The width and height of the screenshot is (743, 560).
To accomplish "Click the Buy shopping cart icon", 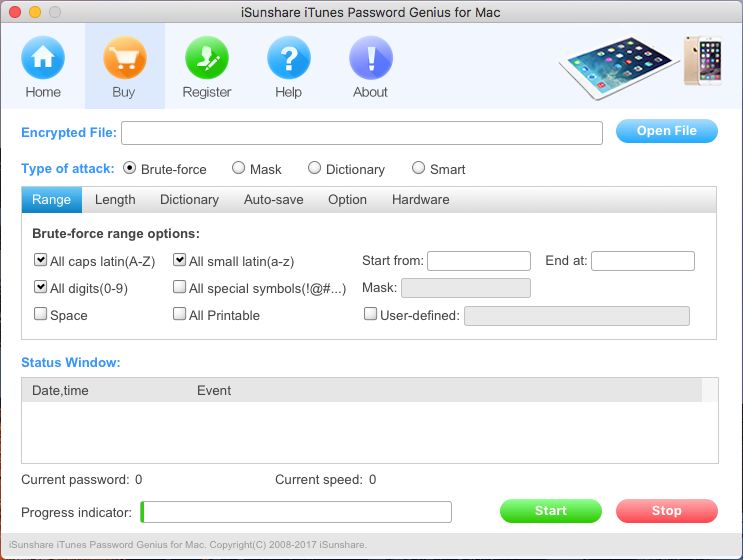I will pyautogui.click(x=125, y=58).
